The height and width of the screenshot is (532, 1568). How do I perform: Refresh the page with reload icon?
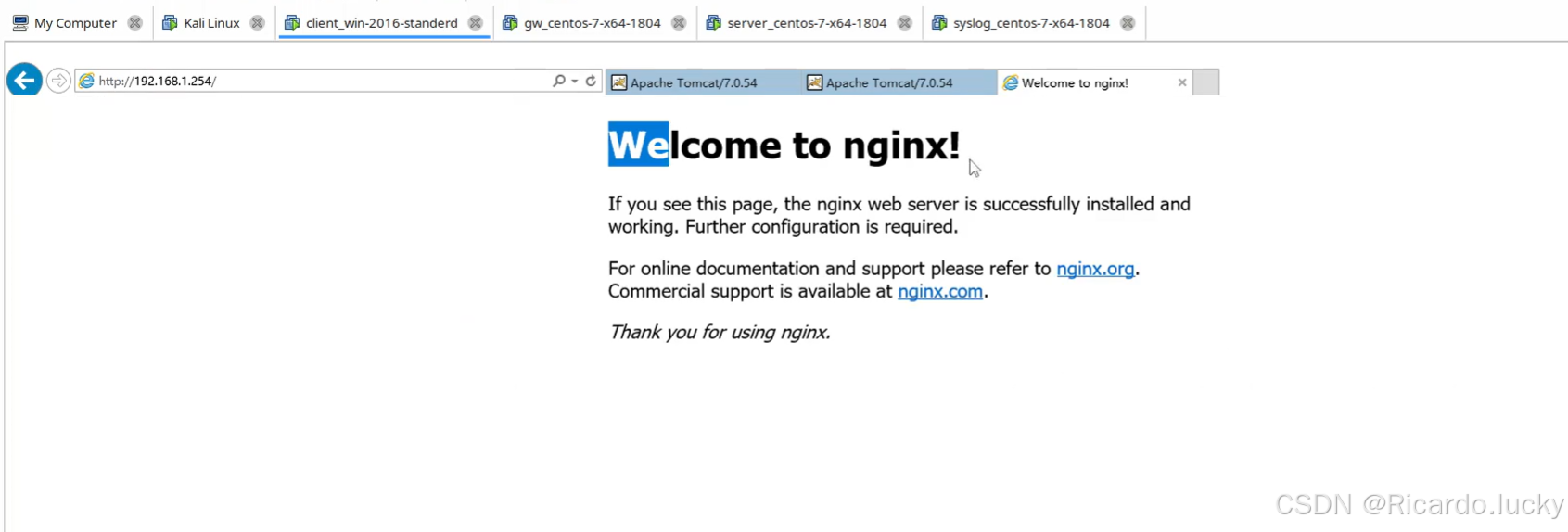click(x=591, y=81)
